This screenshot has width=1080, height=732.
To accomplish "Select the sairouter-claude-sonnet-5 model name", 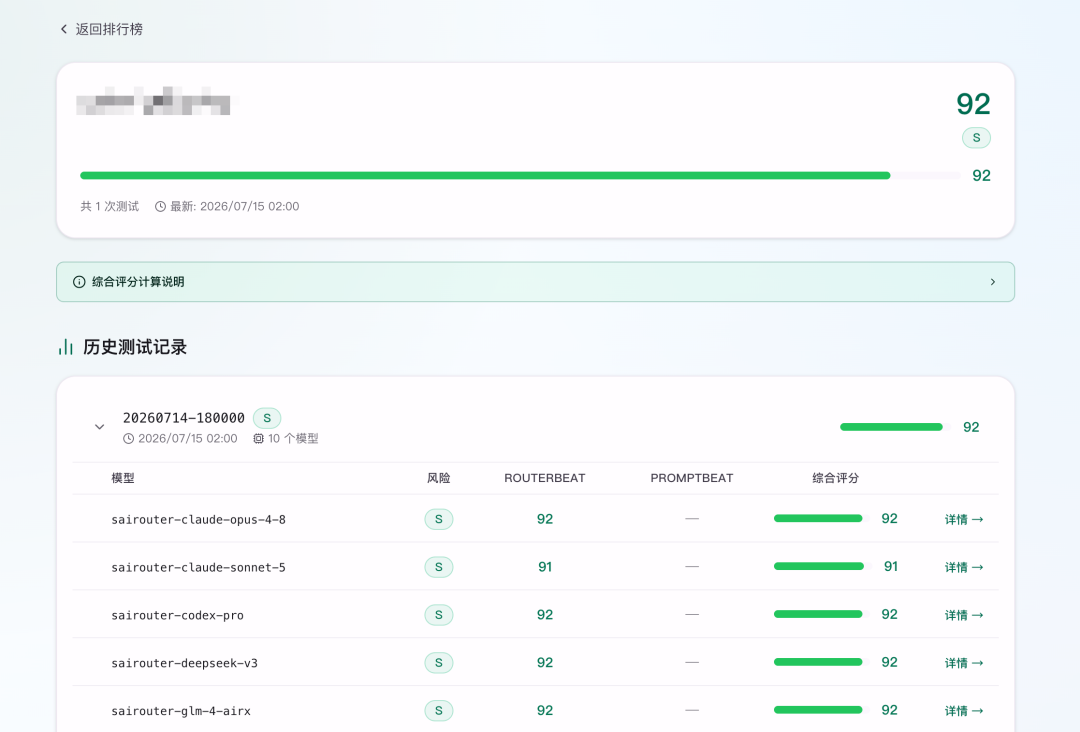I will coord(198,567).
